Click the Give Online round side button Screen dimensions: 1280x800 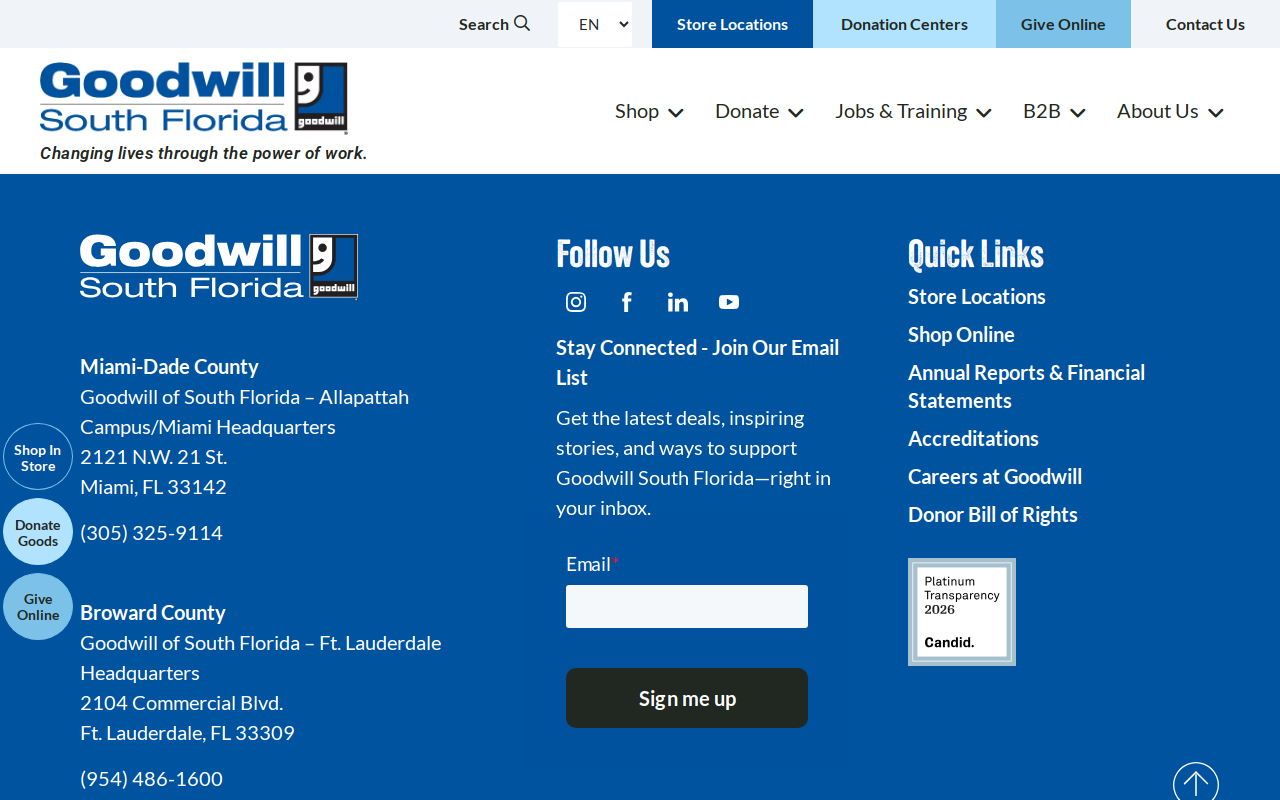point(38,607)
